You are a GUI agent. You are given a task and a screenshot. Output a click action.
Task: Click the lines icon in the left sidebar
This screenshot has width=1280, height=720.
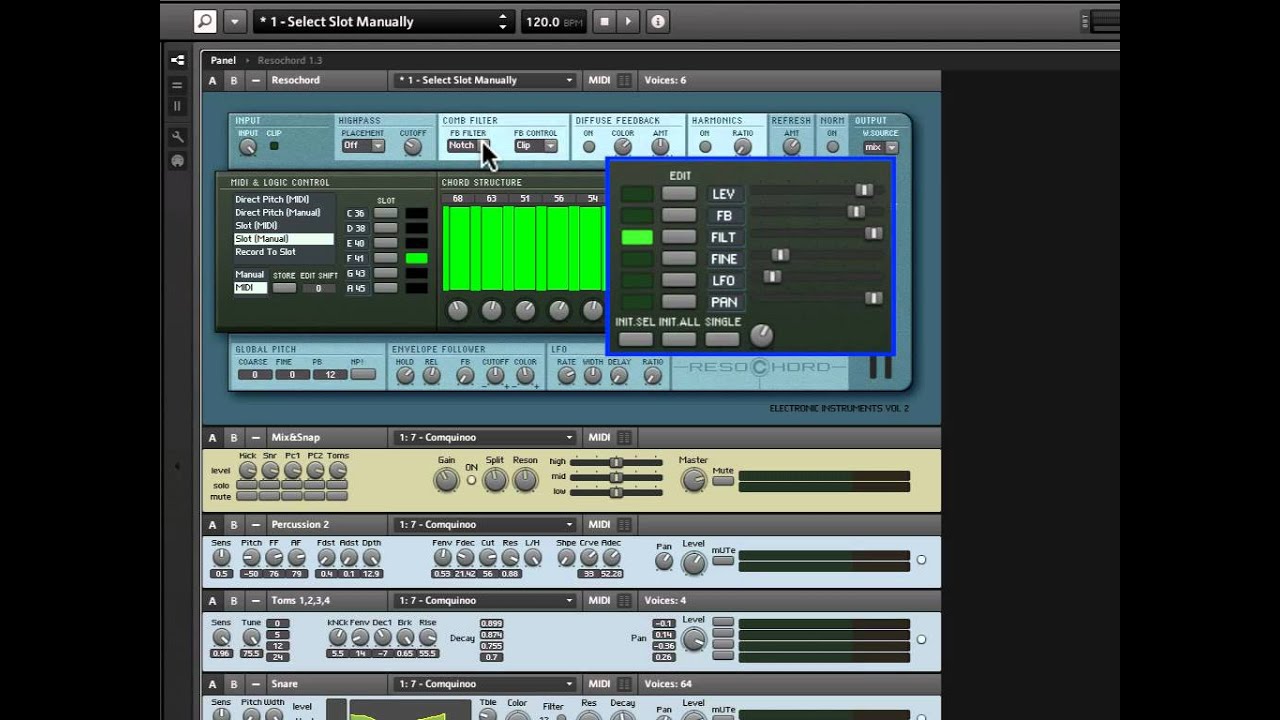(x=177, y=85)
